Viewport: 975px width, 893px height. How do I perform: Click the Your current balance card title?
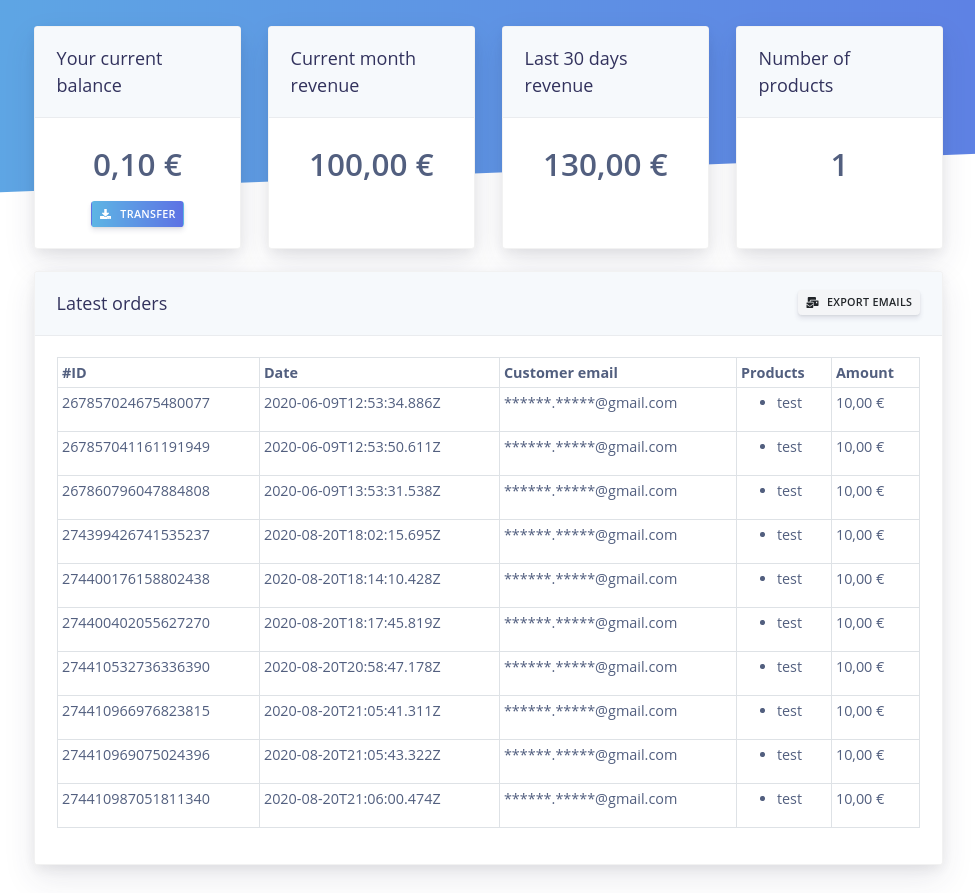109,72
